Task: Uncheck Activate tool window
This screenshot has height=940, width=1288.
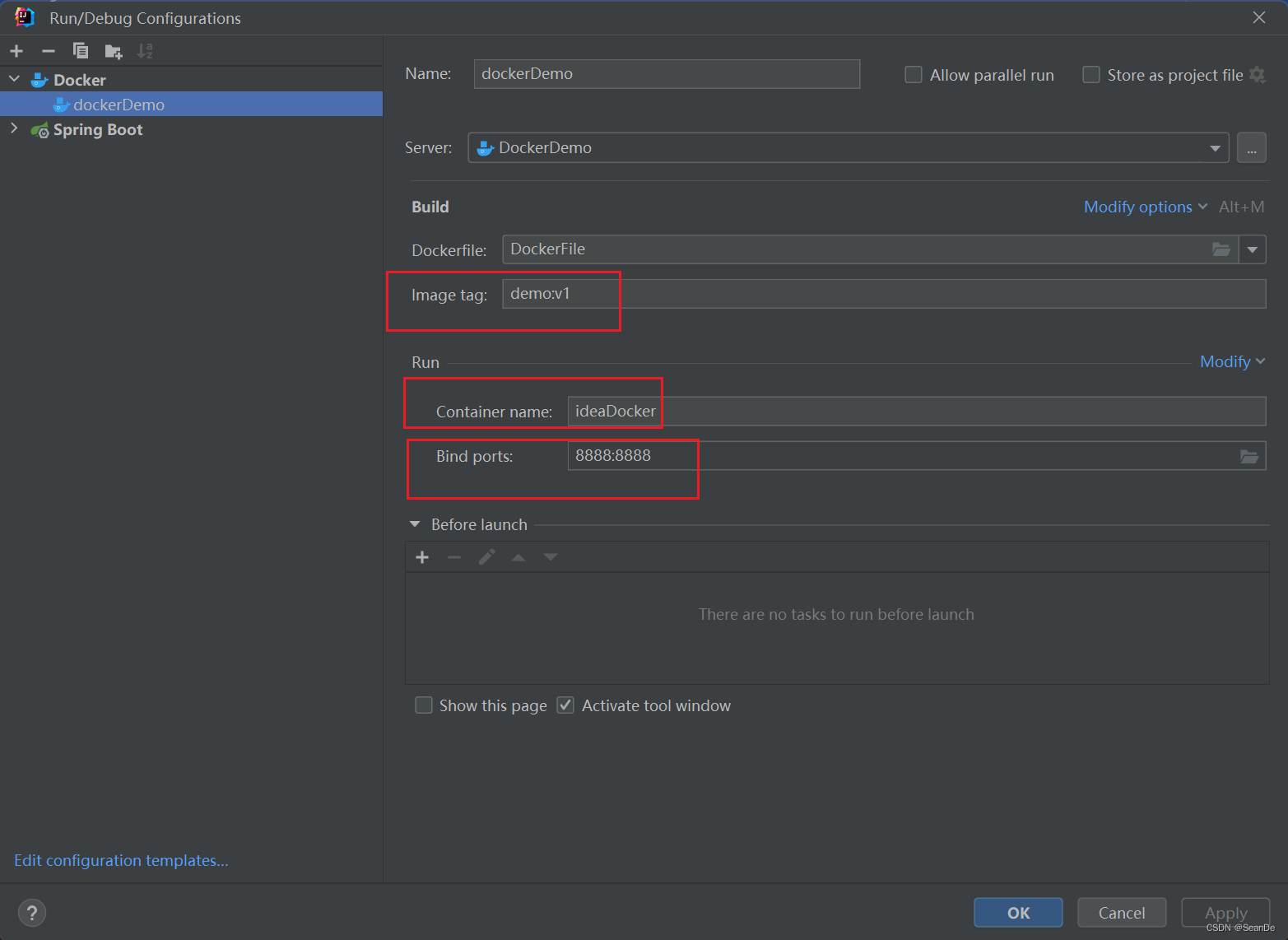Action: pos(565,705)
